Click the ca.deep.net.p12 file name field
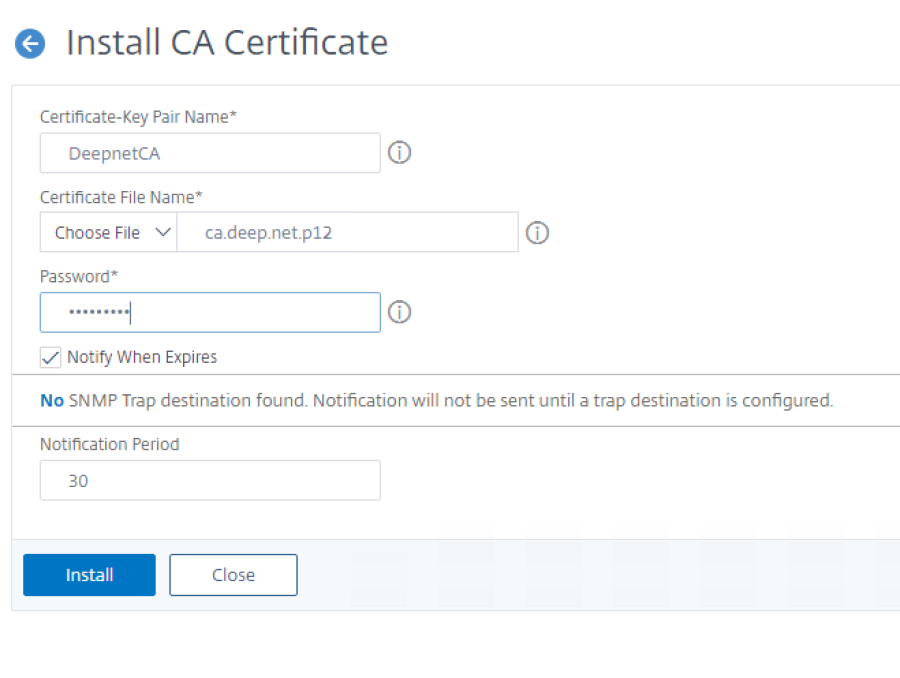Viewport: 900px width, 678px height. pyautogui.click(x=347, y=233)
